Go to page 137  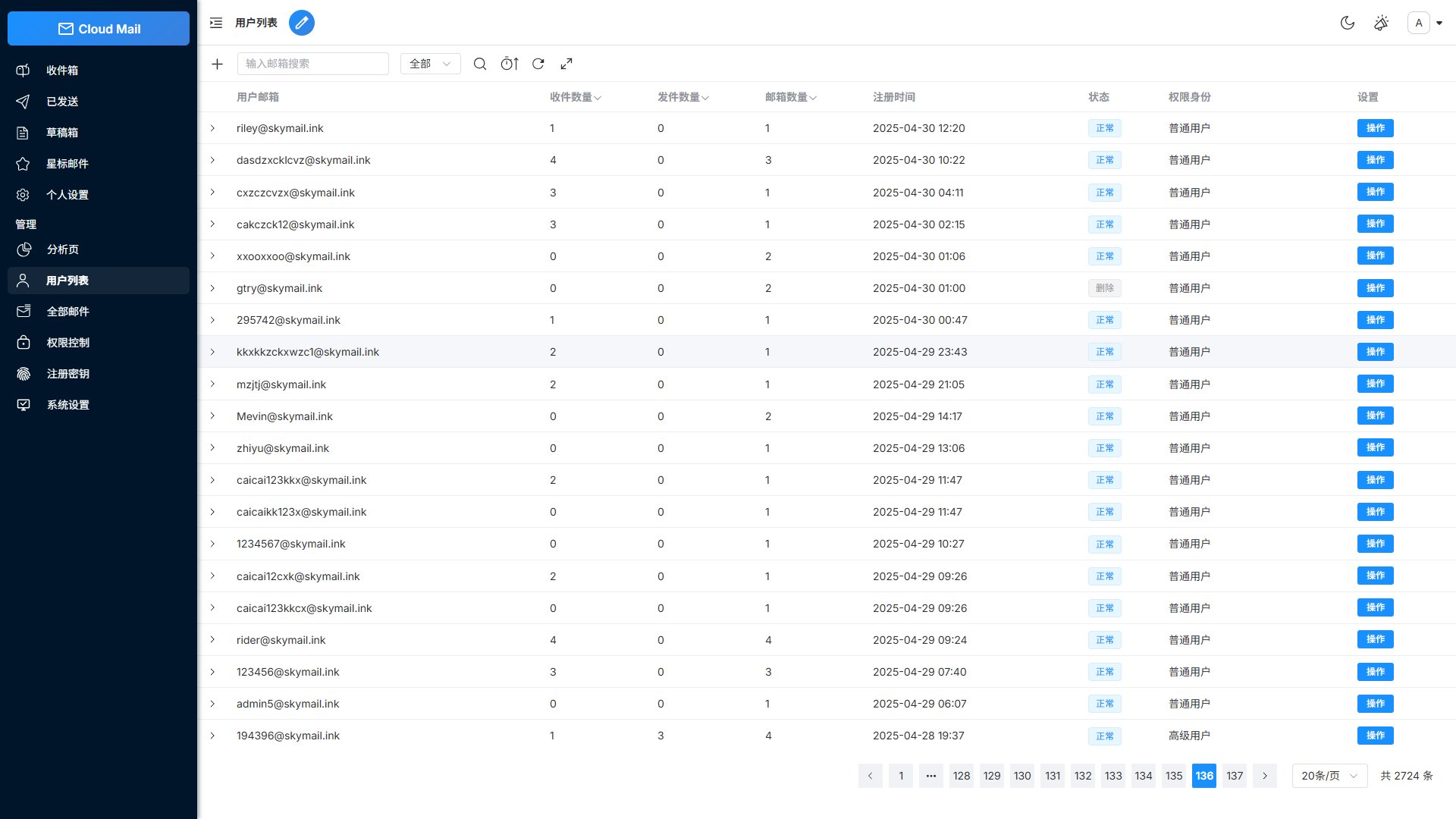[x=1235, y=776]
